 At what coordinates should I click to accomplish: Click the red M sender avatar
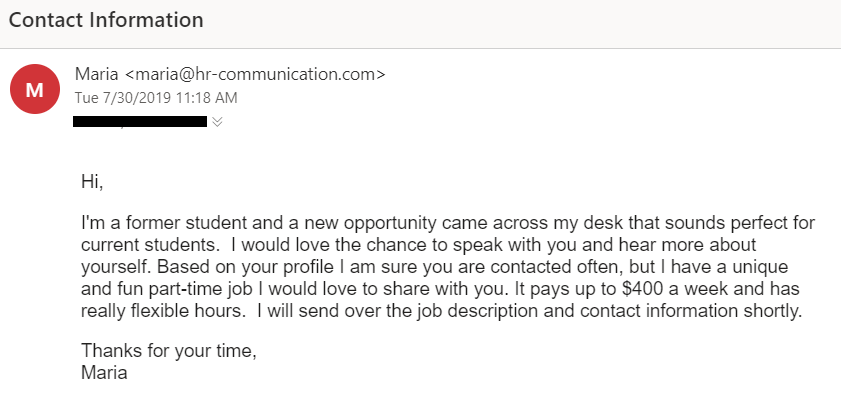35,89
